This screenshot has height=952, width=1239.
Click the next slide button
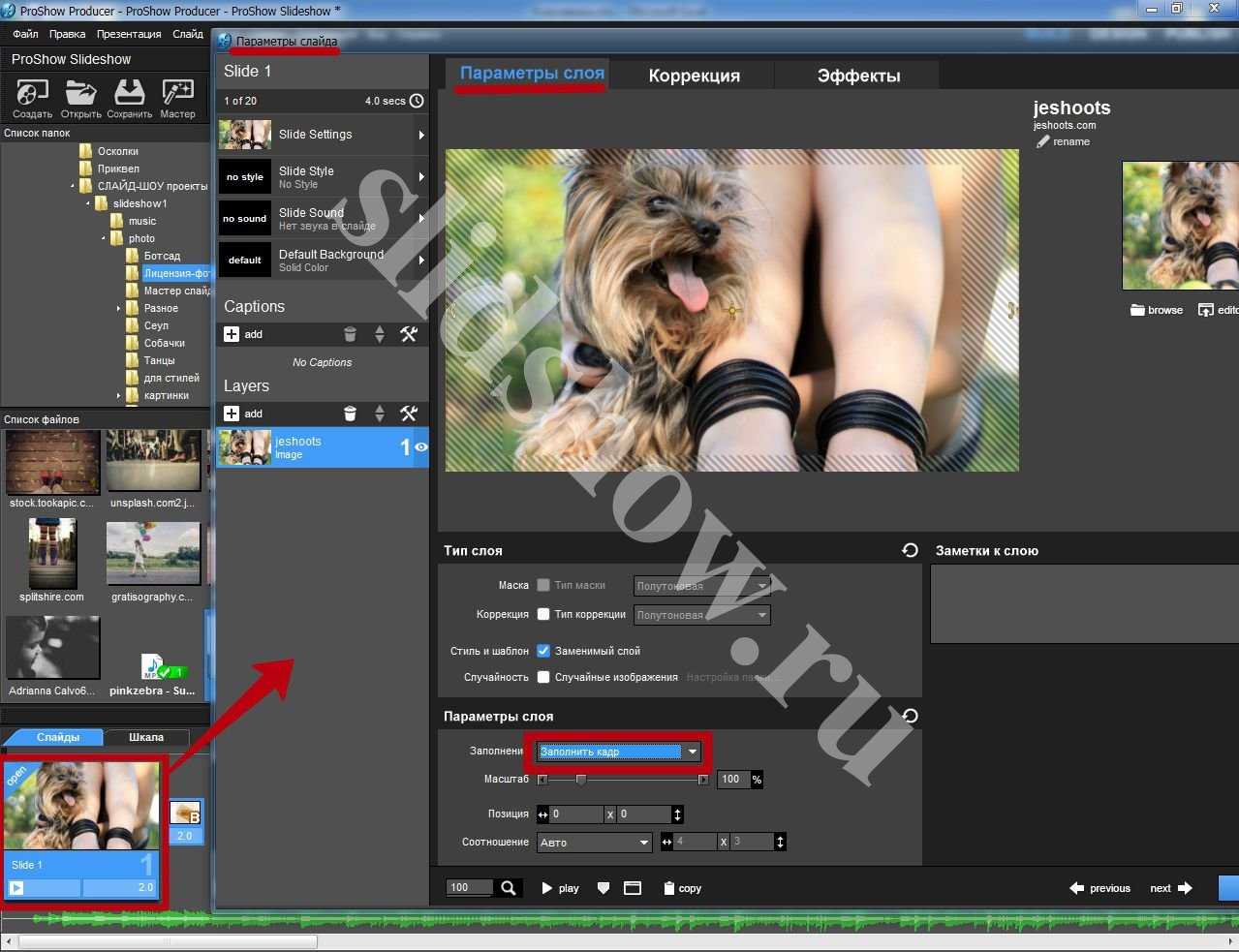[1170, 888]
